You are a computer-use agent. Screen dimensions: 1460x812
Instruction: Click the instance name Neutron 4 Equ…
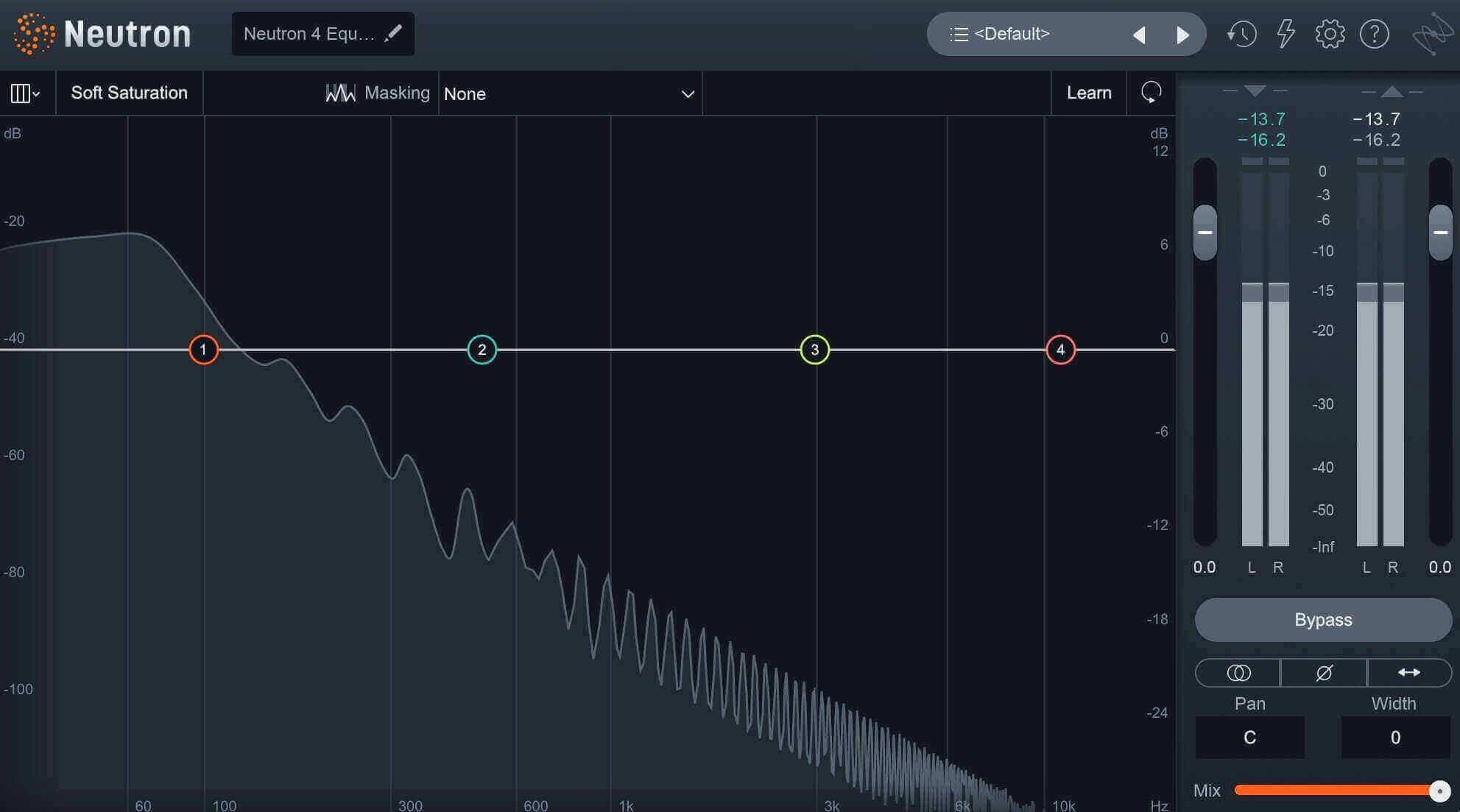(309, 34)
